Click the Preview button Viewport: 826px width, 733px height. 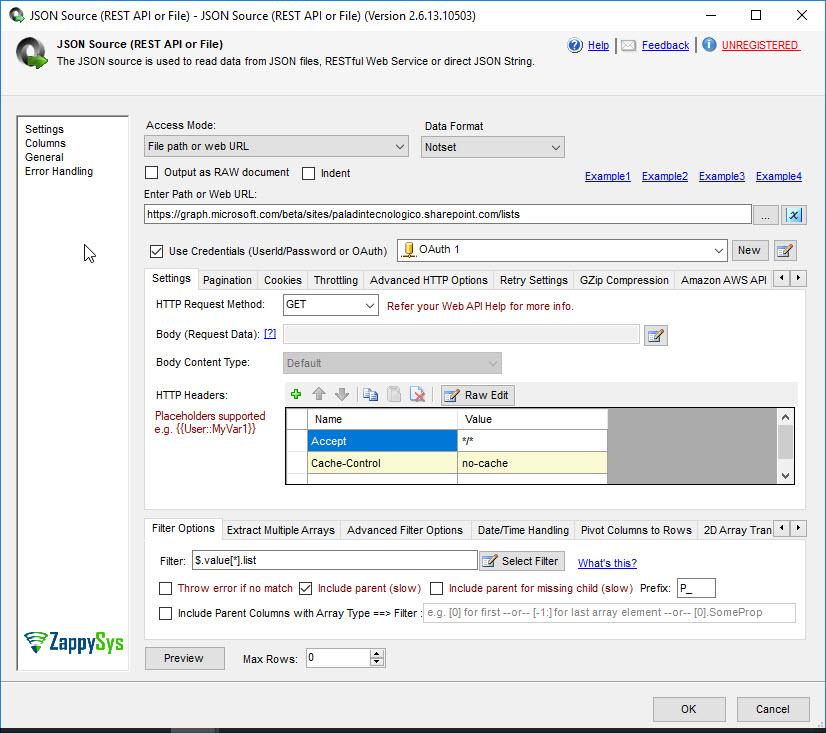(184, 658)
